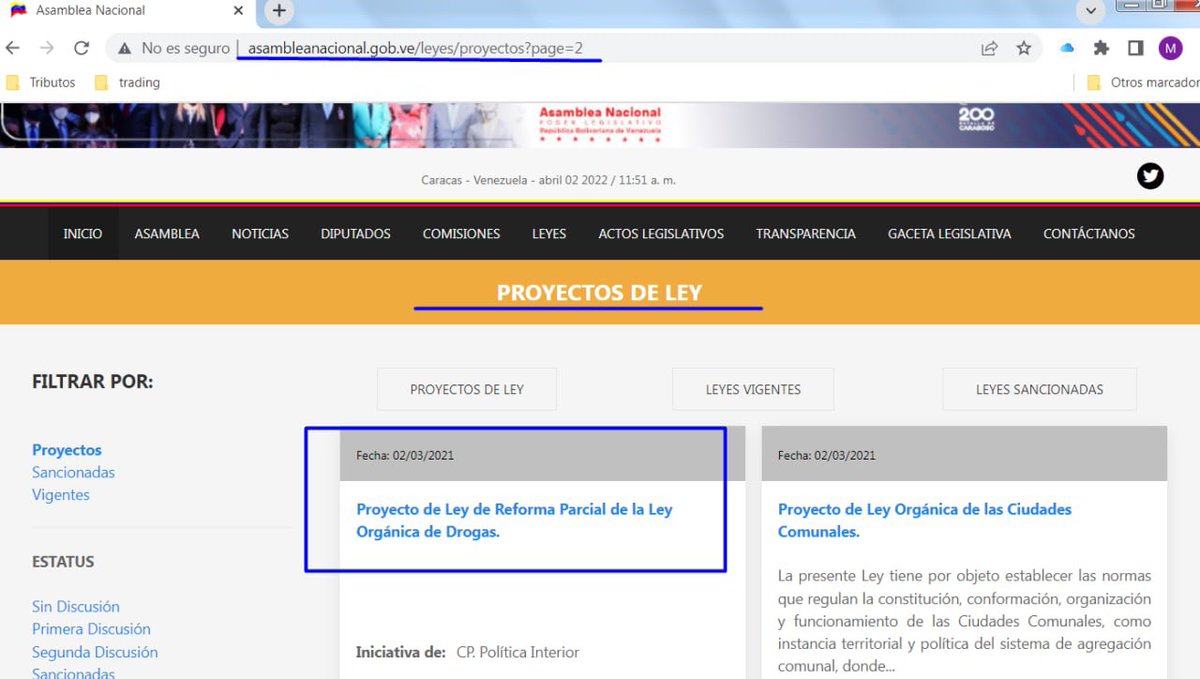This screenshot has height=679, width=1200.
Task: Click the browser back arrow
Action: pos(13,48)
